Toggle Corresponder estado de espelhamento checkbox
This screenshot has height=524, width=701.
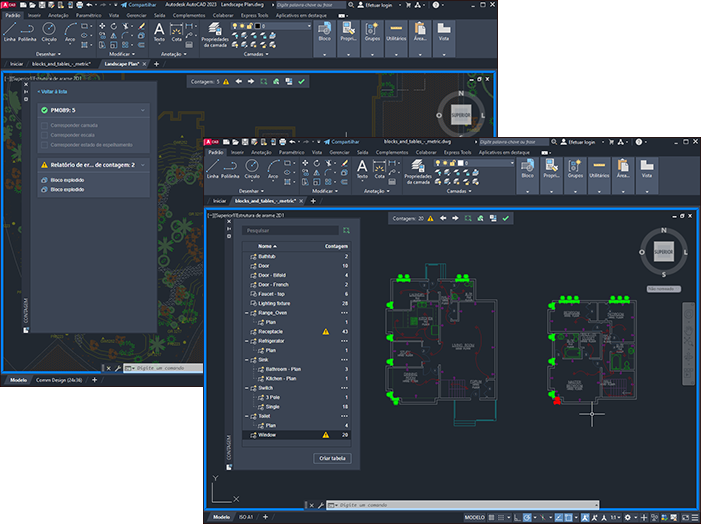(44, 145)
